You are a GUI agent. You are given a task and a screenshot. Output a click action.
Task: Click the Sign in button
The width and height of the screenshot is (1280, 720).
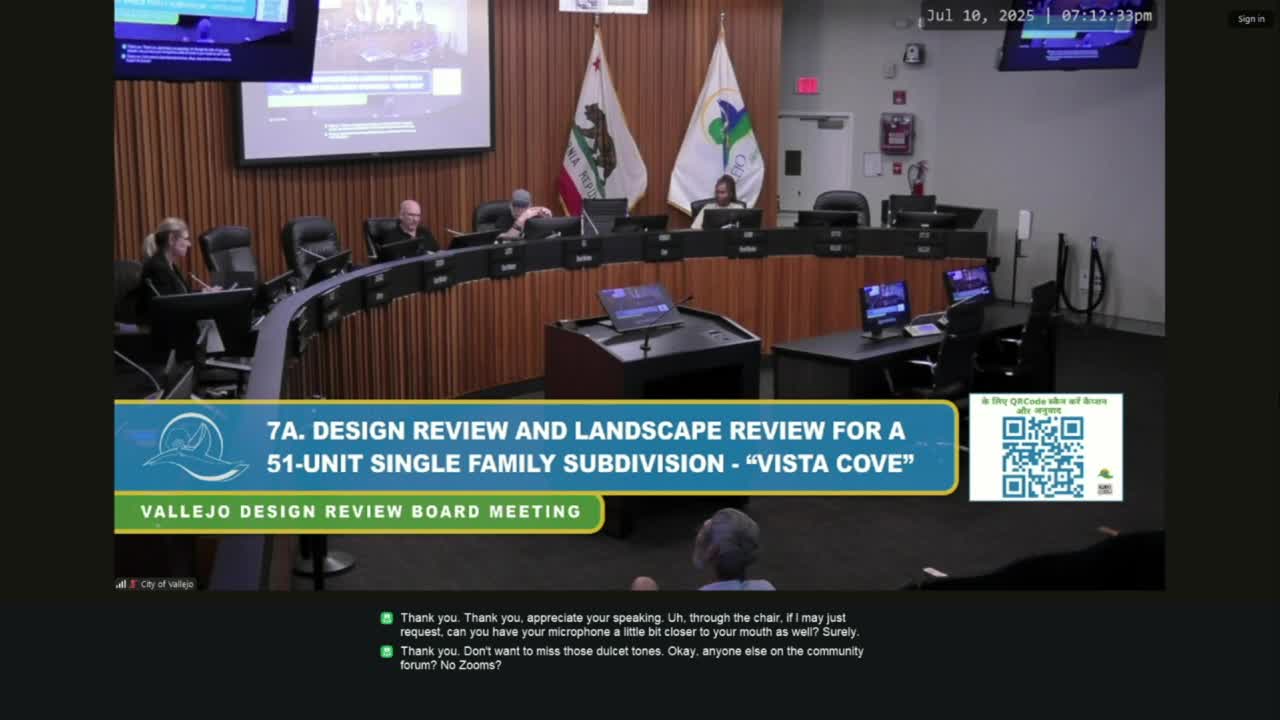[x=1251, y=18]
